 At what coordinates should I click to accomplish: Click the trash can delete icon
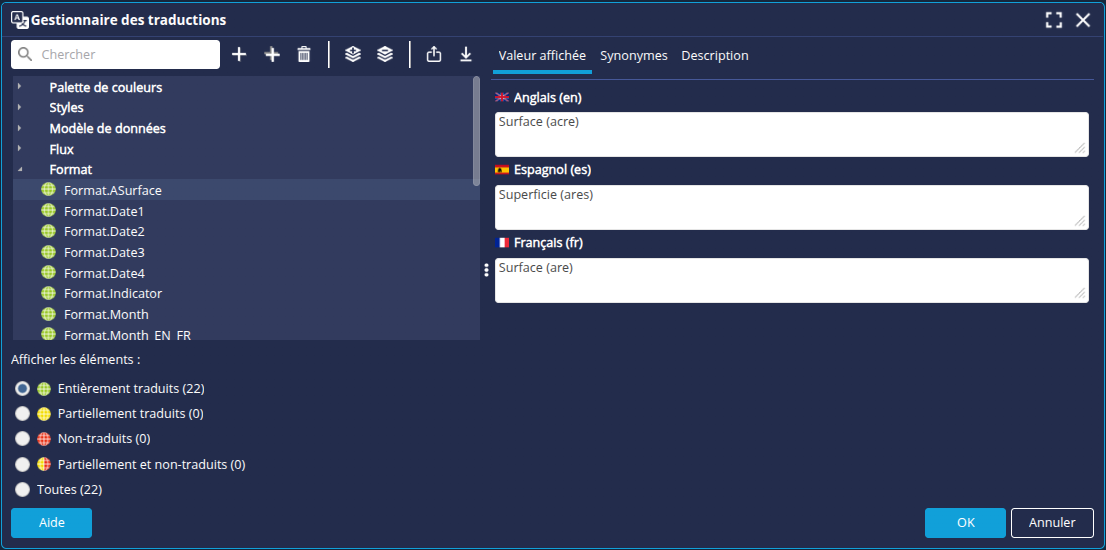coord(304,55)
